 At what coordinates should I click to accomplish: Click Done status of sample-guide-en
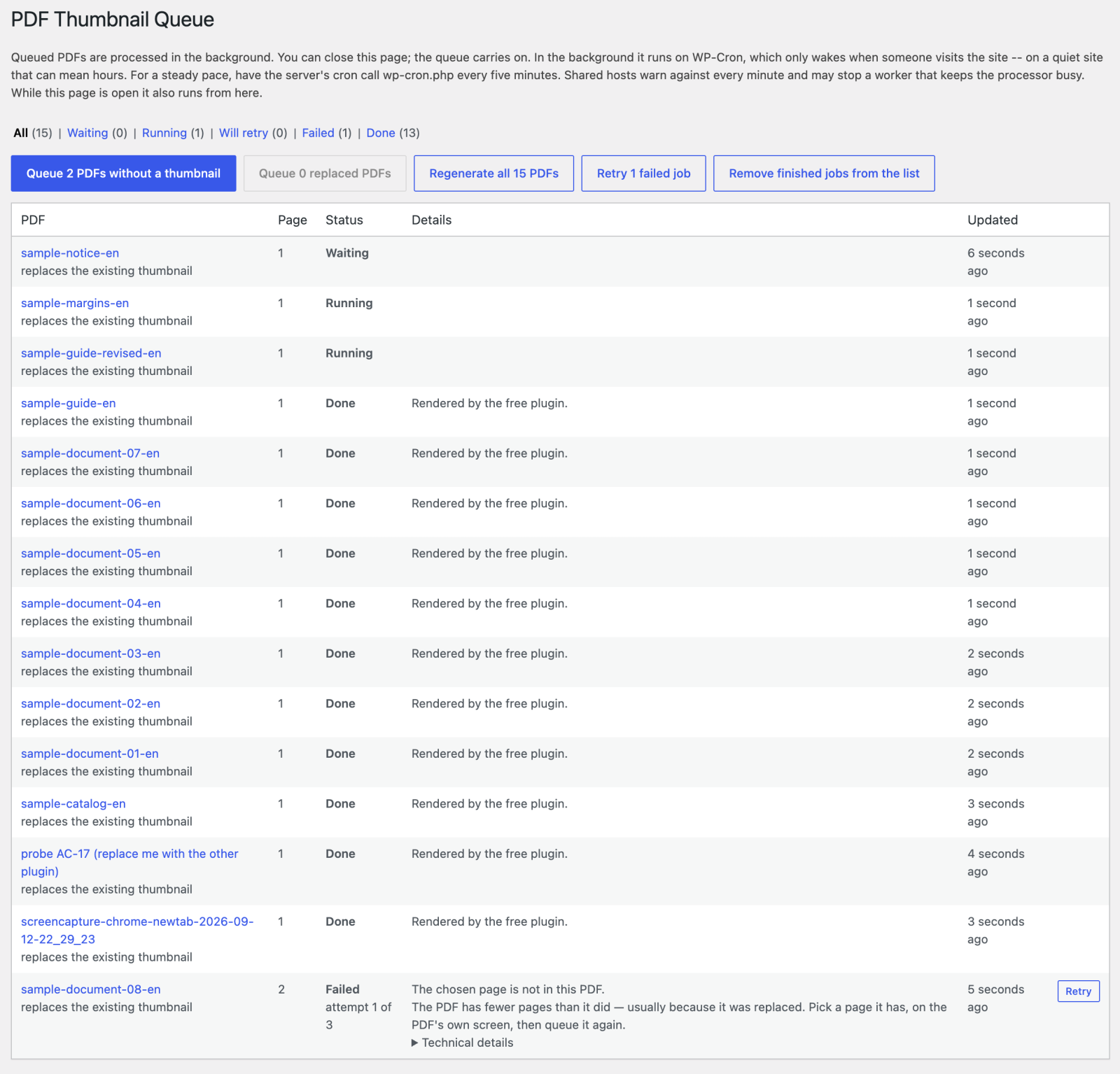(x=340, y=404)
